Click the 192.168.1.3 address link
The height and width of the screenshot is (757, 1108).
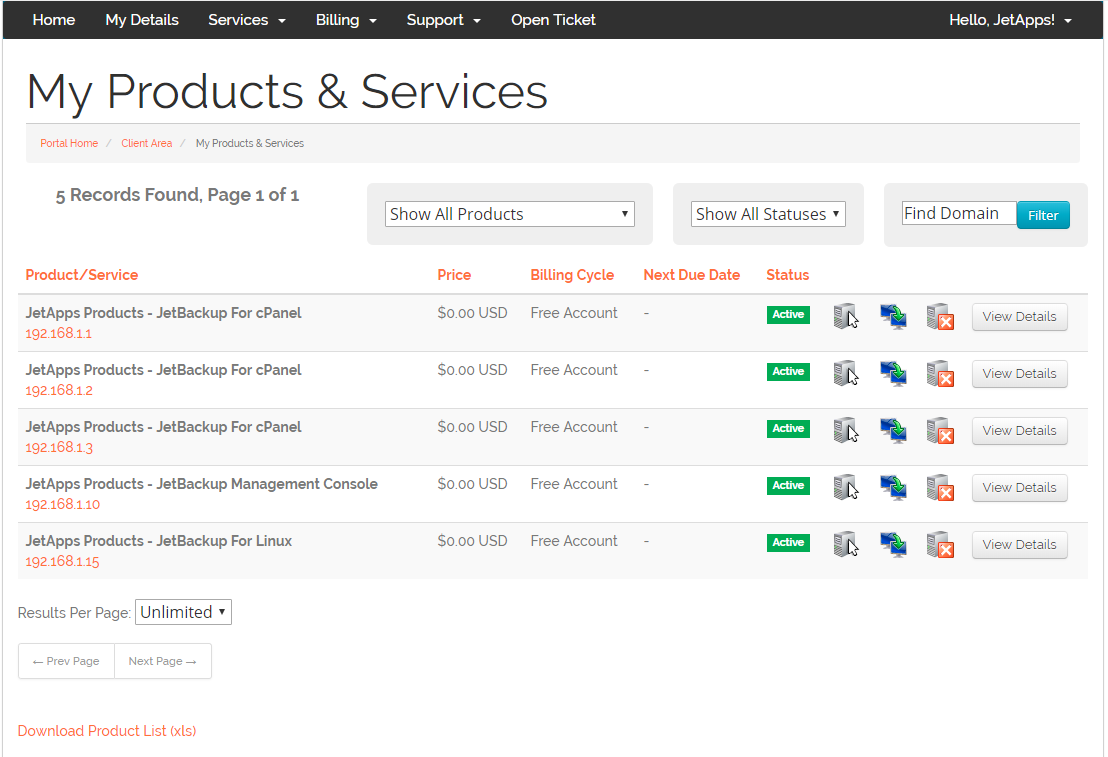point(59,447)
